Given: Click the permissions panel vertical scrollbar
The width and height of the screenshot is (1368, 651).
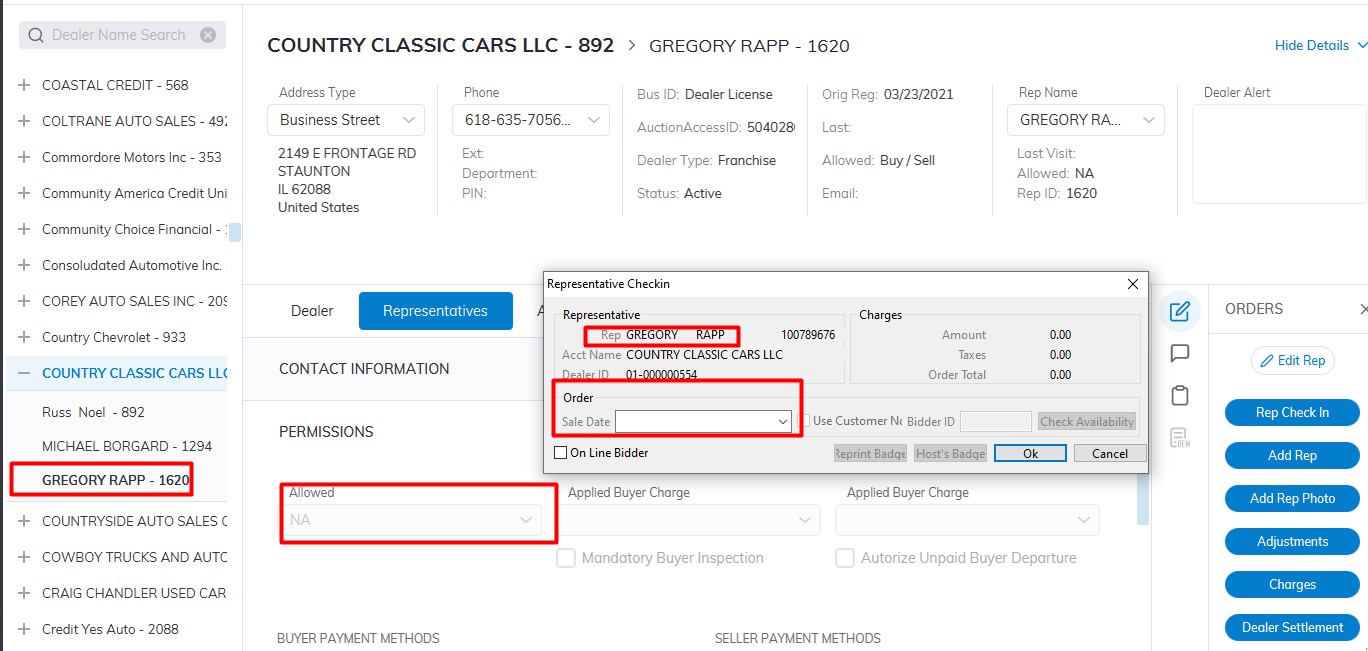Looking at the screenshot, I should pyautogui.click(x=1143, y=500).
